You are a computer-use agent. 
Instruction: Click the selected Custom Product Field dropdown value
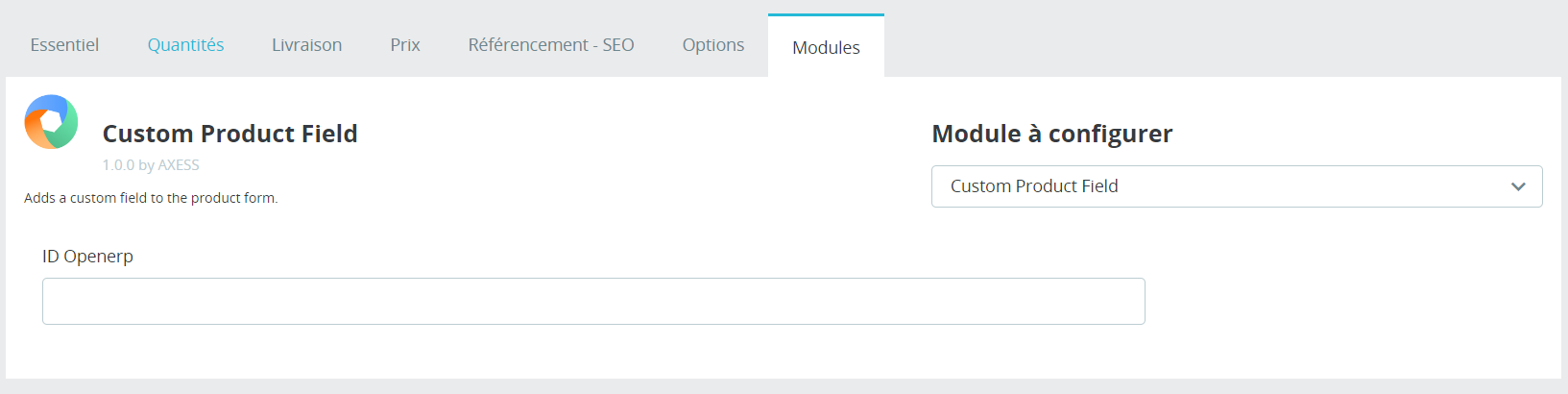coord(1034,186)
